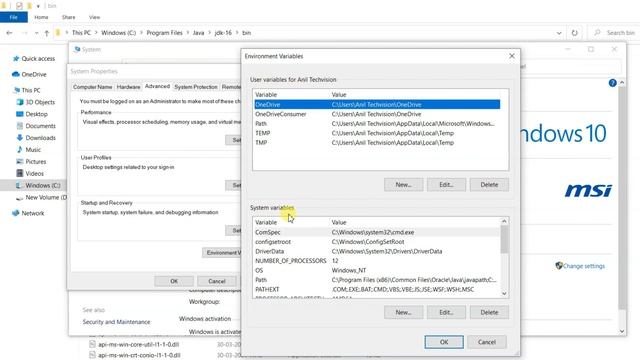640x360 pixels.
Task: Open Downloads folder in sidebar
Action: (x=40, y=138)
